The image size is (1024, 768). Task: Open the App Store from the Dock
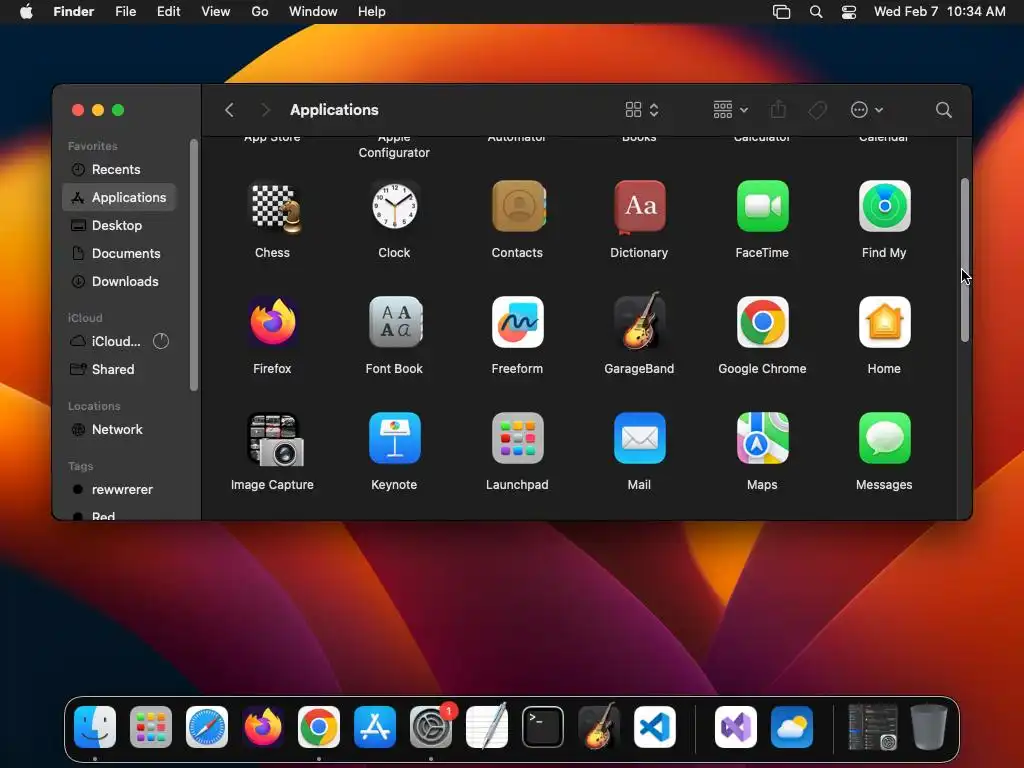[375, 727]
